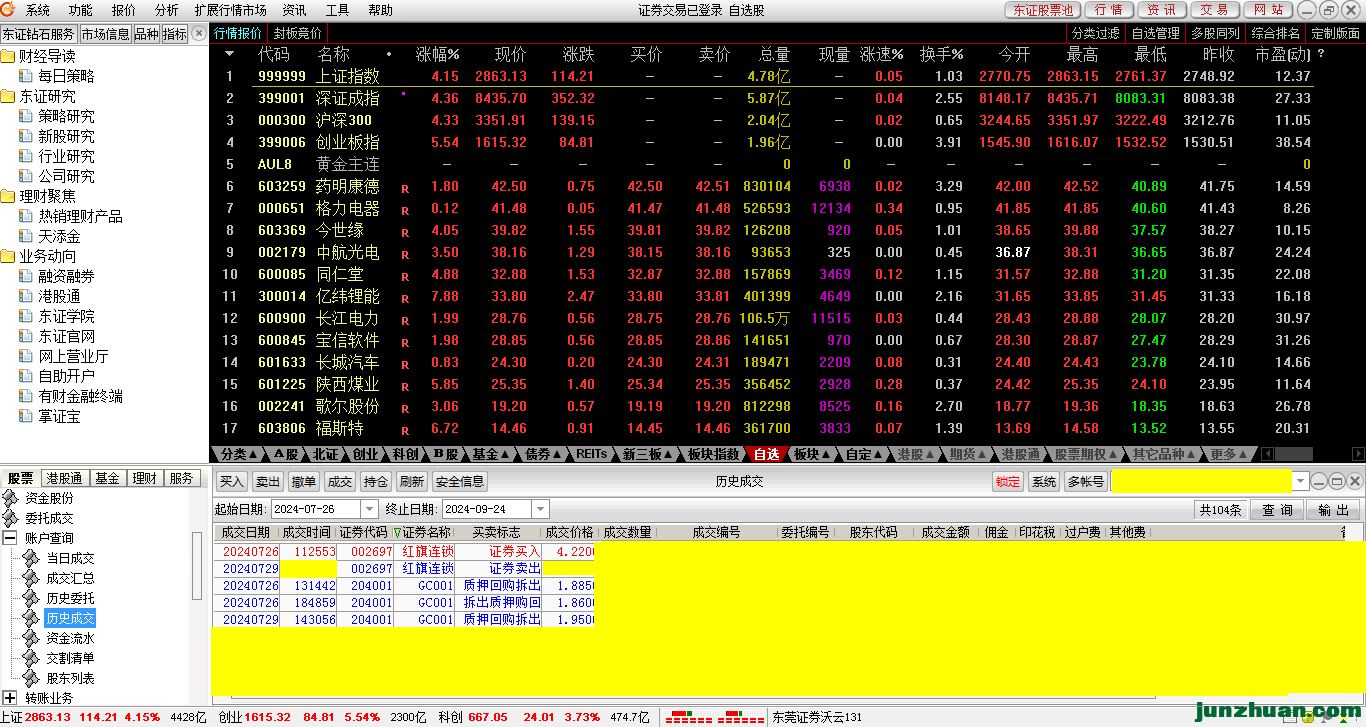The height and width of the screenshot is (727, 1366).
Task: Expand the 分类▲ market category tab
Action: tap(239, 454)
